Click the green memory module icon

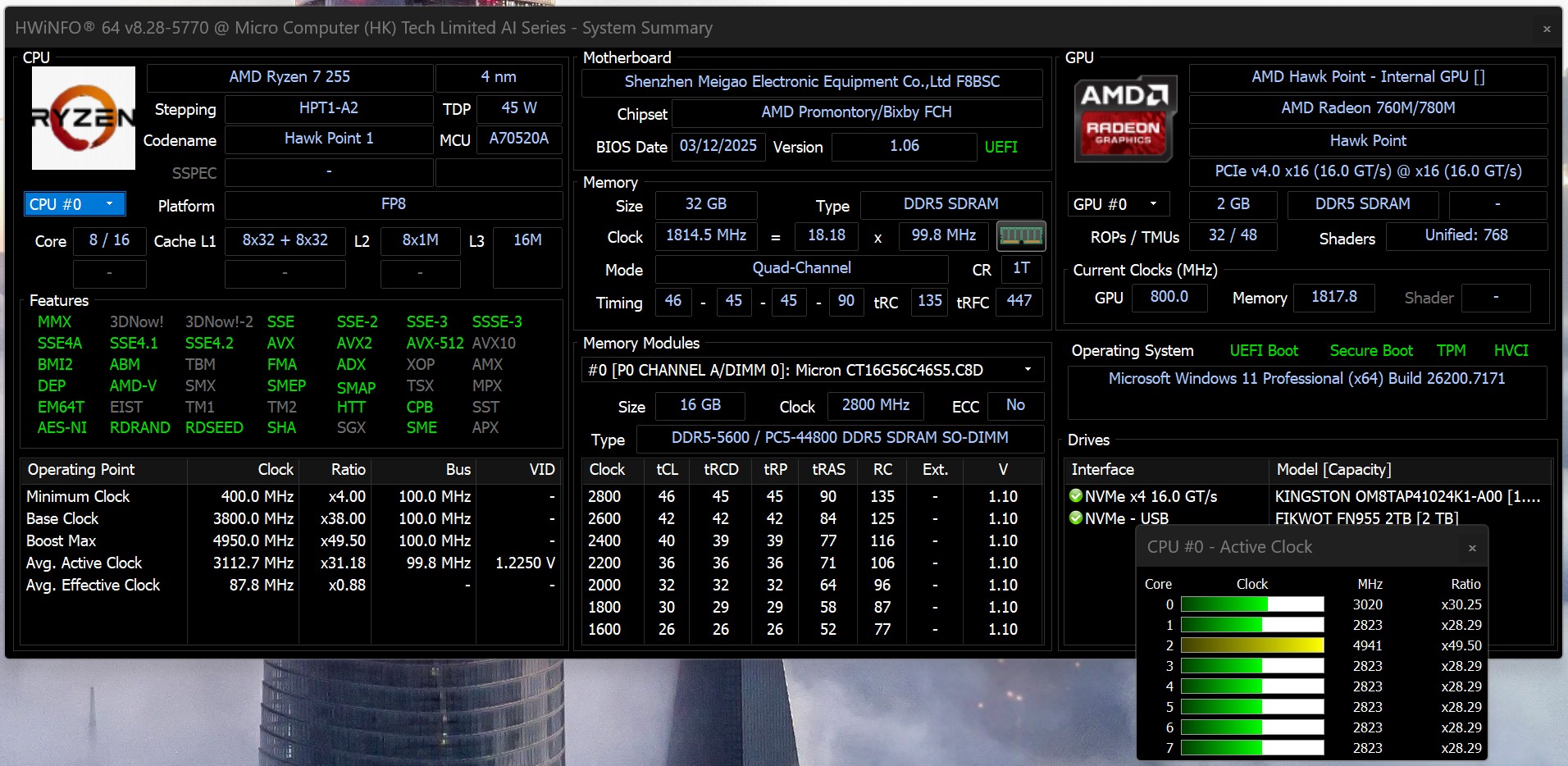click(x=1020, y=236)
